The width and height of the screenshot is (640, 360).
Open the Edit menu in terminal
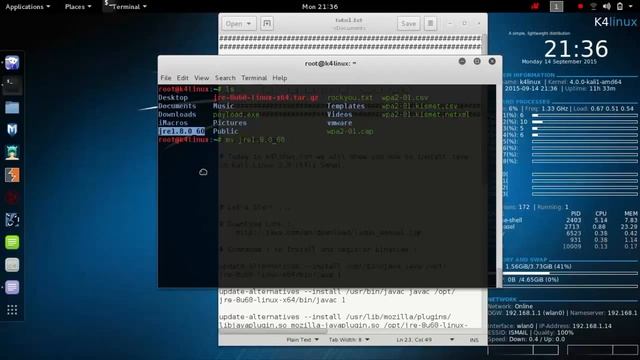tap(182, 78)
